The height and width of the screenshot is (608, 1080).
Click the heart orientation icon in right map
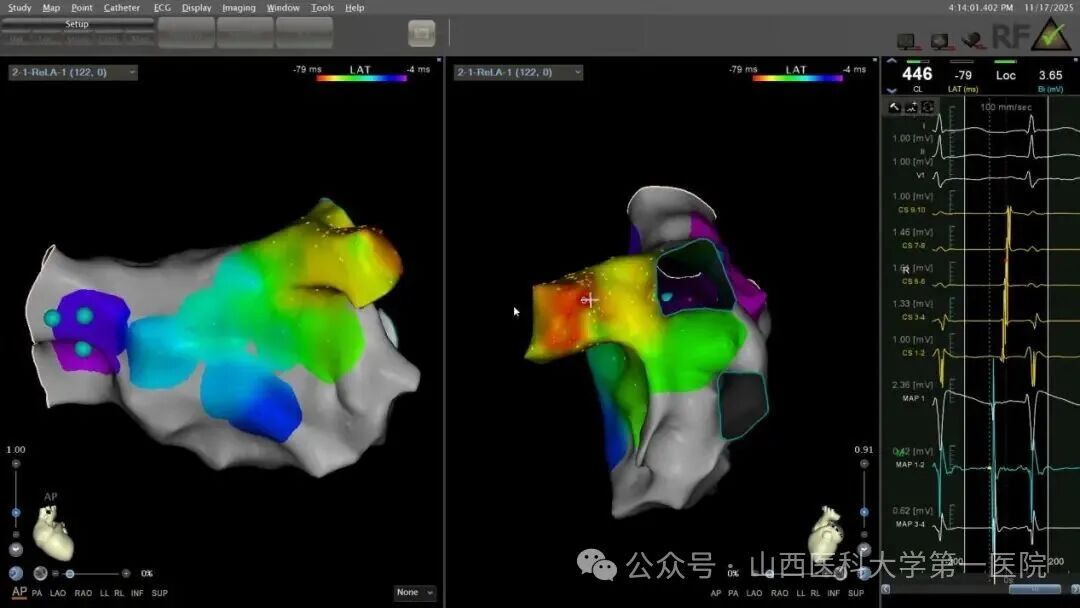coord(829,530)
